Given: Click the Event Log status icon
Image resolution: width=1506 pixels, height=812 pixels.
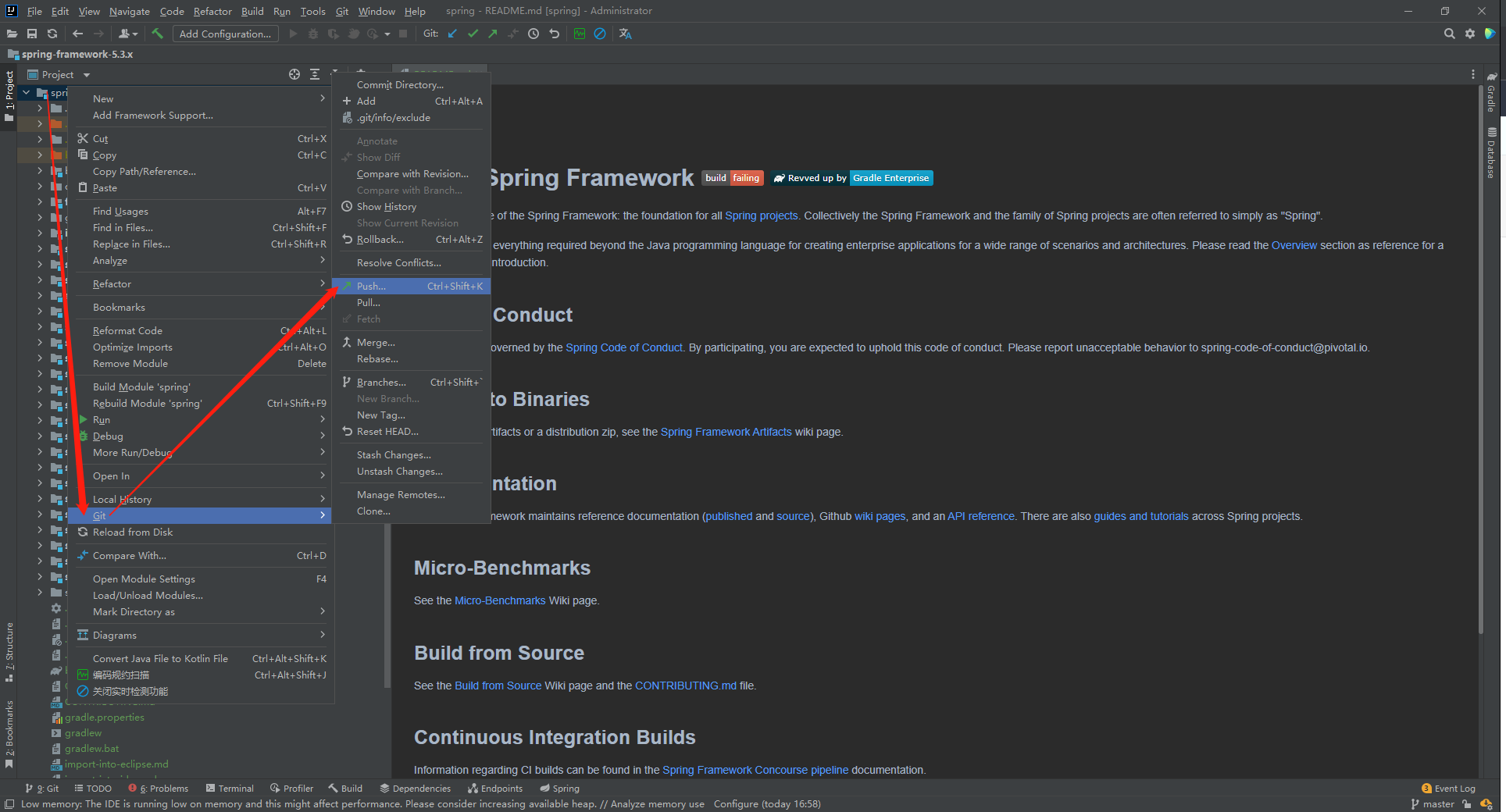Looking at the screenshot, I should tap(1448, 789).
